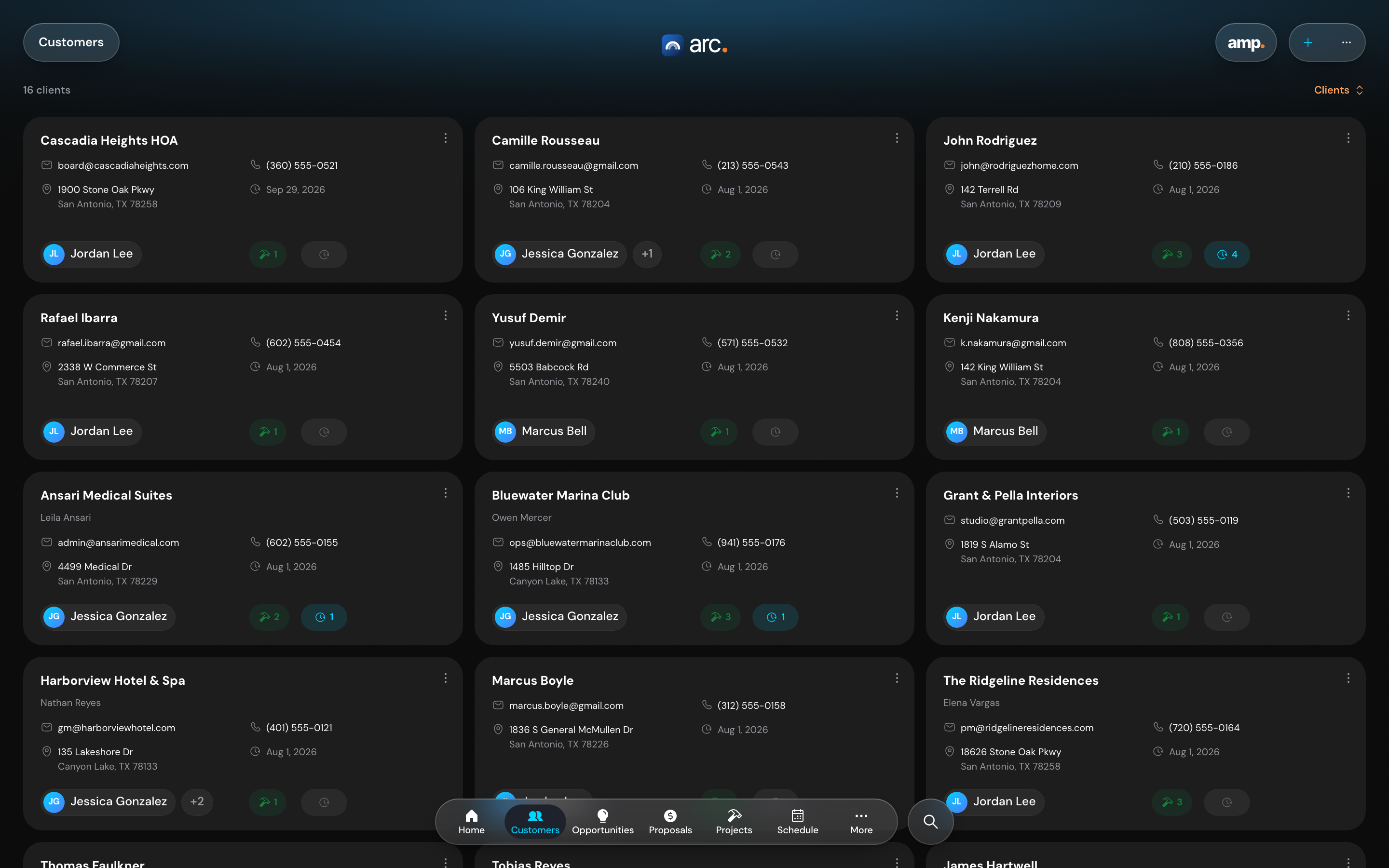Screen dimensions: 1389x868
Task: Open Cascadia Heights HOA kebab menu
Action: point(446,138)
